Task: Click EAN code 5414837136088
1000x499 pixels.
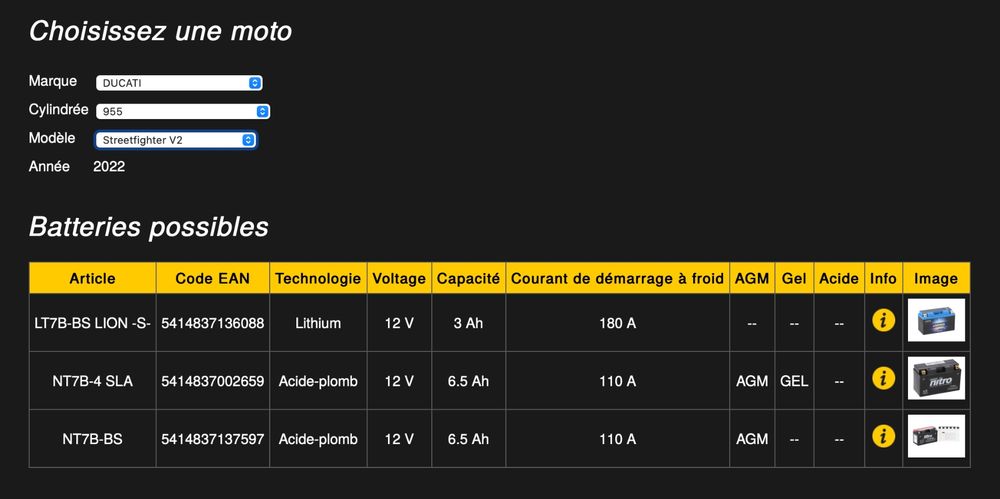Action: pos(212,324)
